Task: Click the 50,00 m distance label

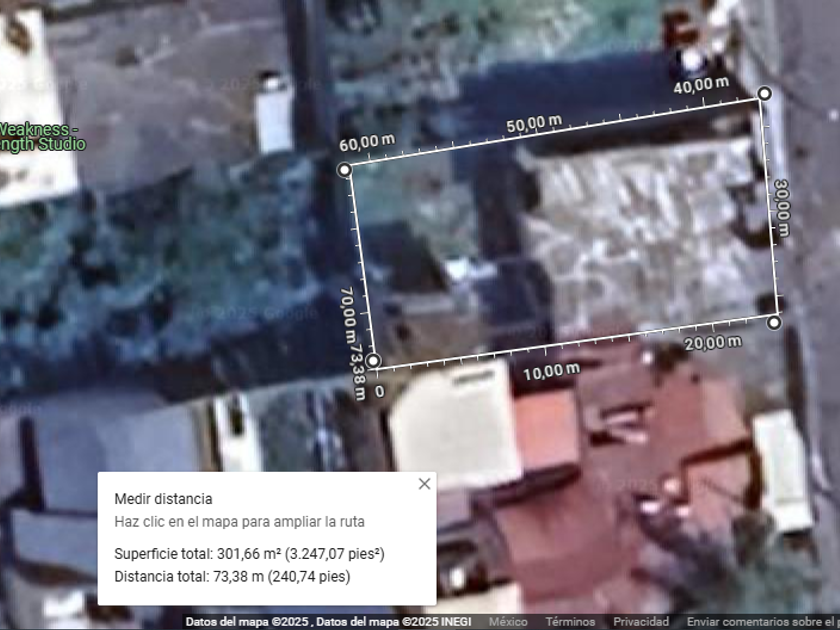Action: [534, 124]
